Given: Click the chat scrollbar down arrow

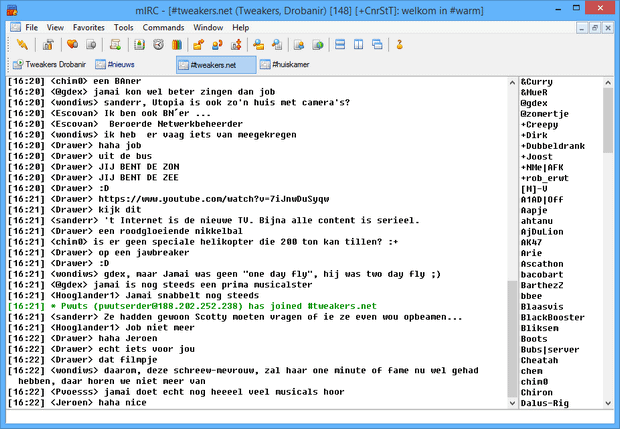Looking at the screenshot, I should click(x=512, y=403).
